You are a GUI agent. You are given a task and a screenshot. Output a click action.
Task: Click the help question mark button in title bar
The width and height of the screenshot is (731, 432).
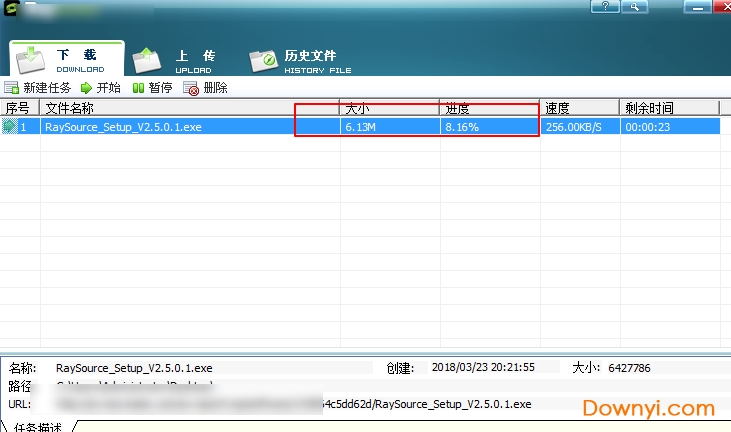point(605,7)
